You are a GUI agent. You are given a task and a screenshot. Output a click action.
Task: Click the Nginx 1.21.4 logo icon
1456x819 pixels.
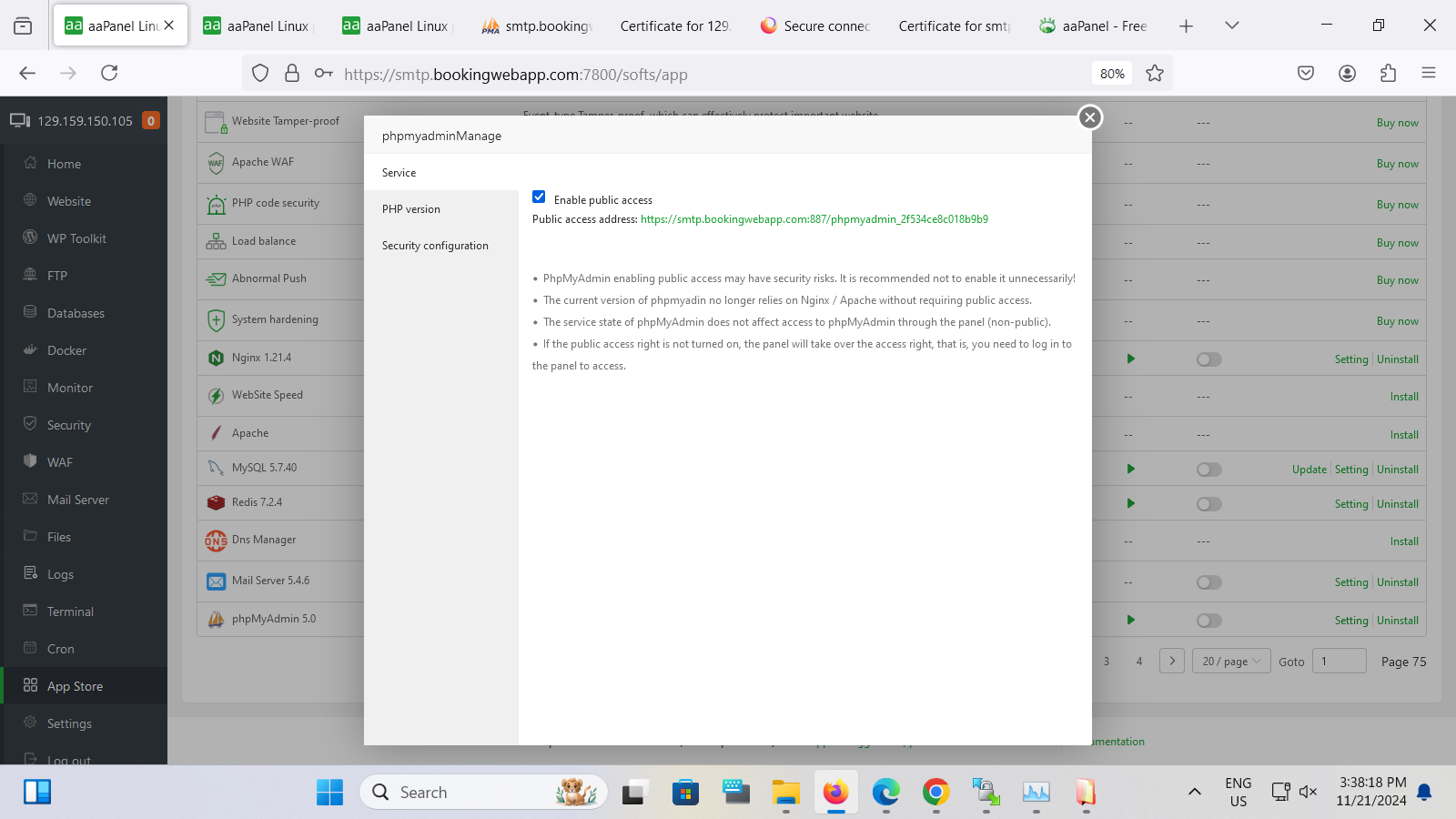(x=216, y=359)
